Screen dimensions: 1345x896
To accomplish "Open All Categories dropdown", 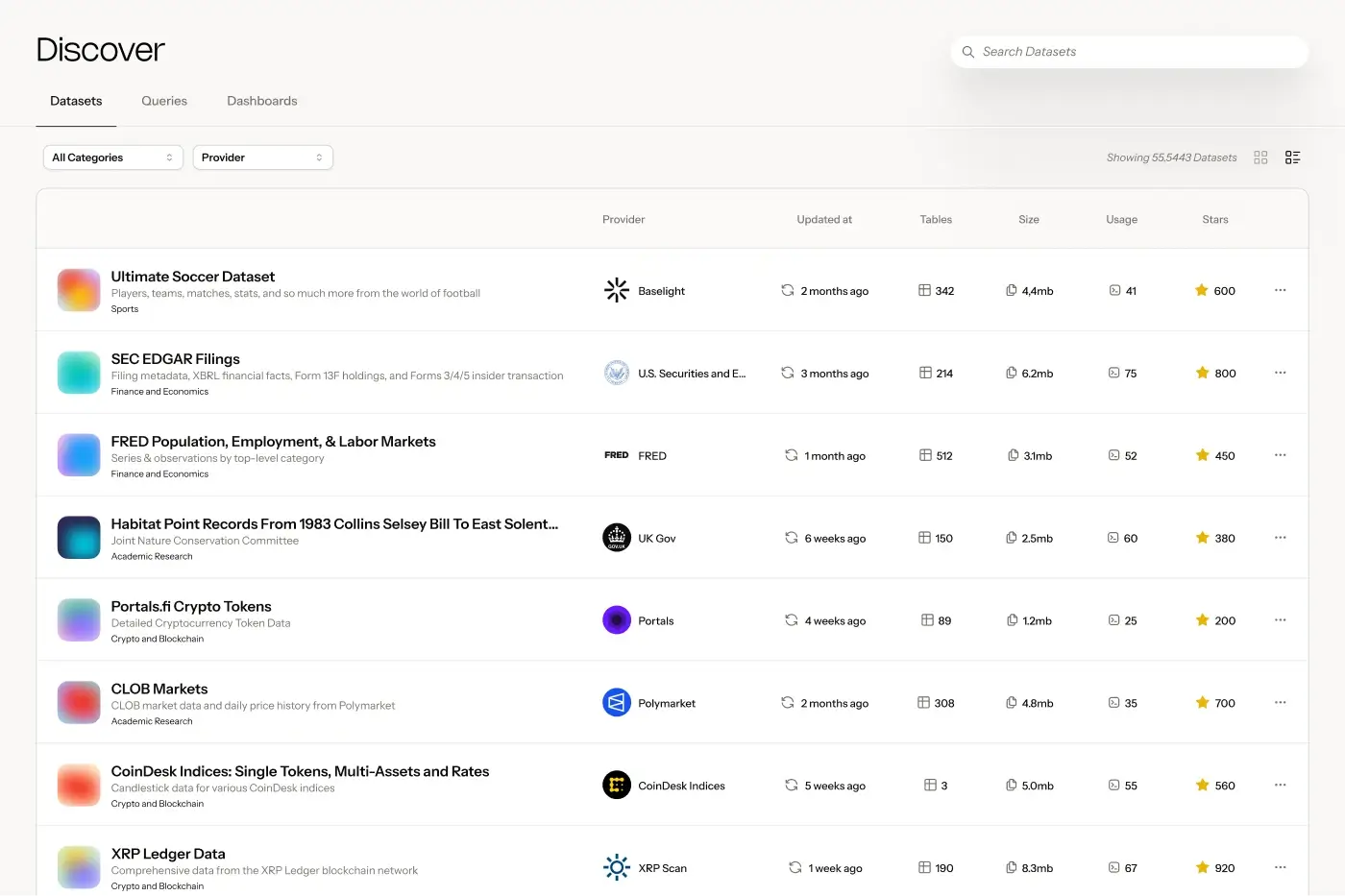I will (x=112, y=157).
